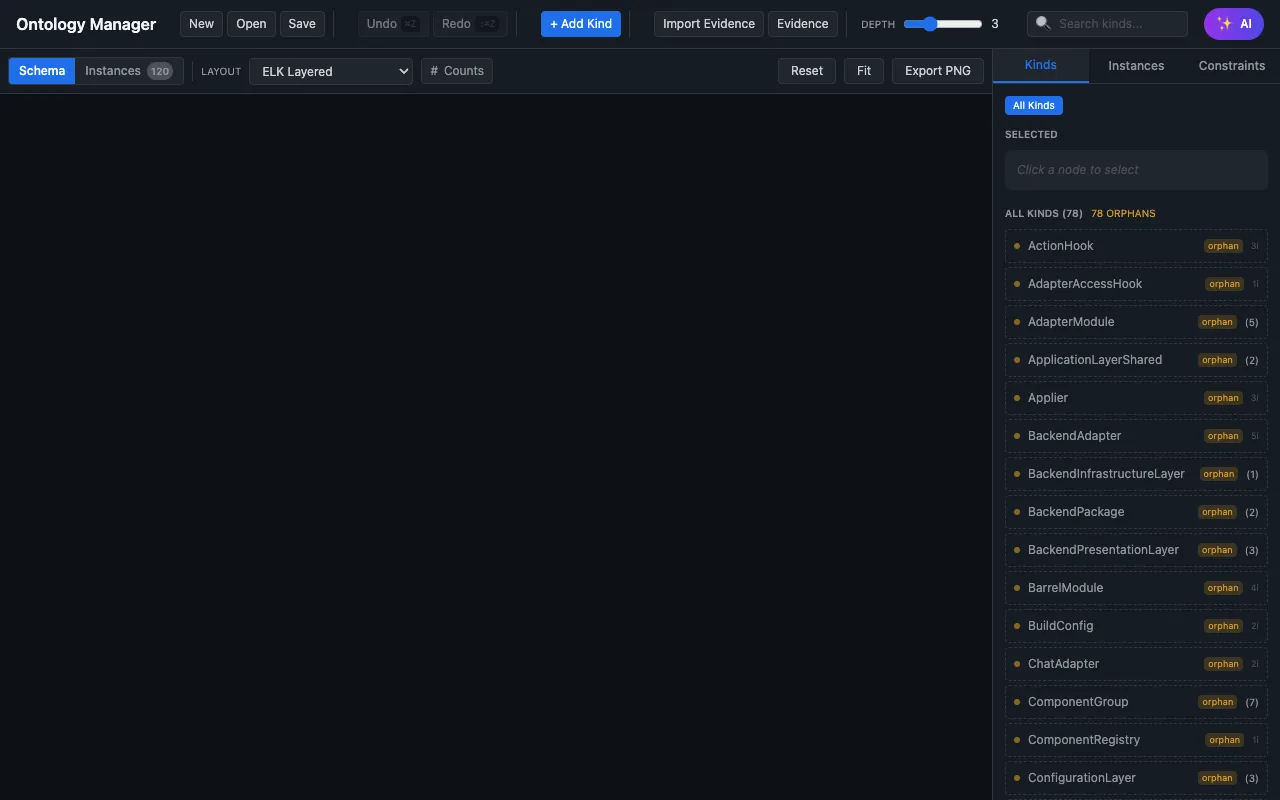Click the search magnifier icon
The image size is (1280, 800).
(x=1044, y=24)
